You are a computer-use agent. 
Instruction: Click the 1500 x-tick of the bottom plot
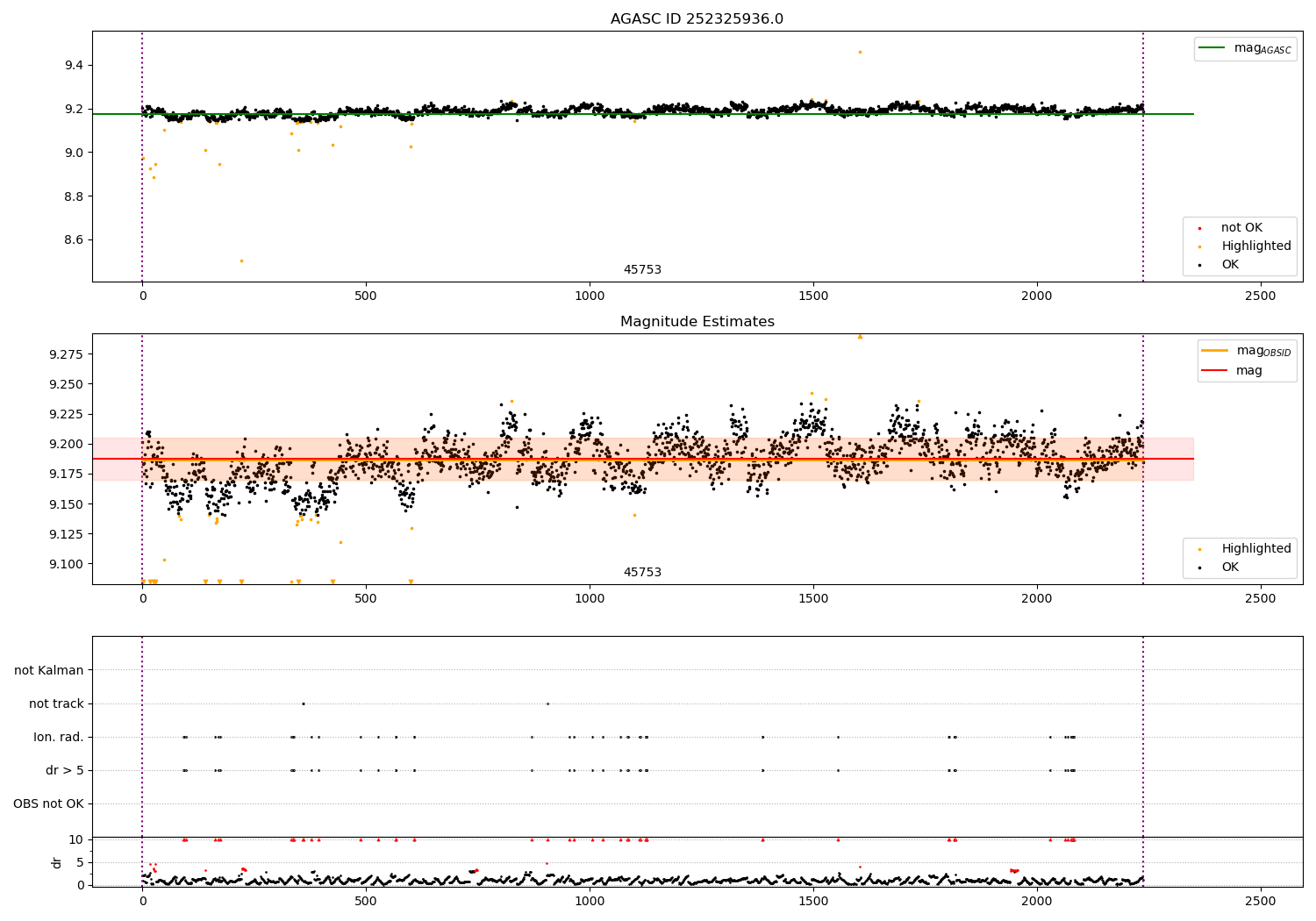click(x=813, y=901)
